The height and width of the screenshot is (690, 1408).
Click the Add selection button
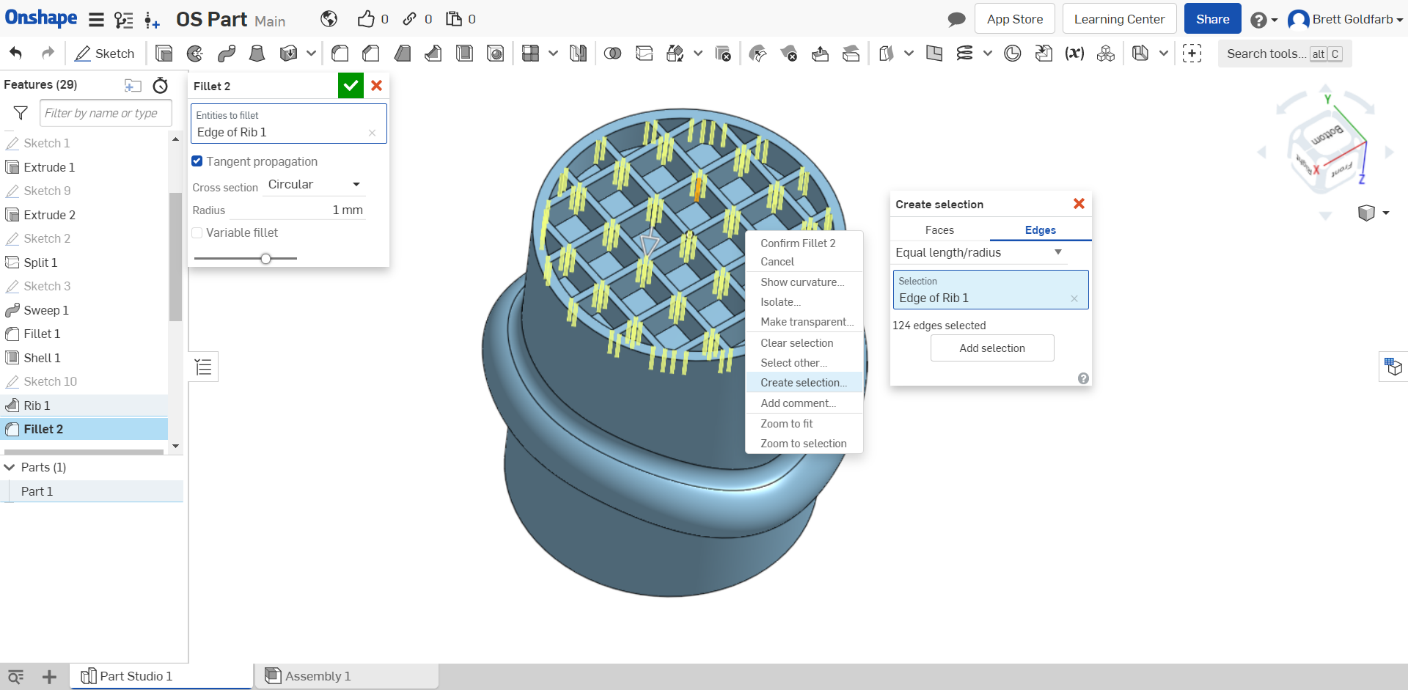(x=992, y=348)
